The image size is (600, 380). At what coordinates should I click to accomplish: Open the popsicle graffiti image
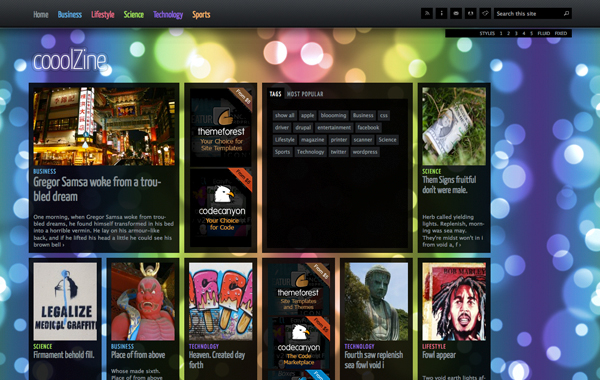pos(221,302)
